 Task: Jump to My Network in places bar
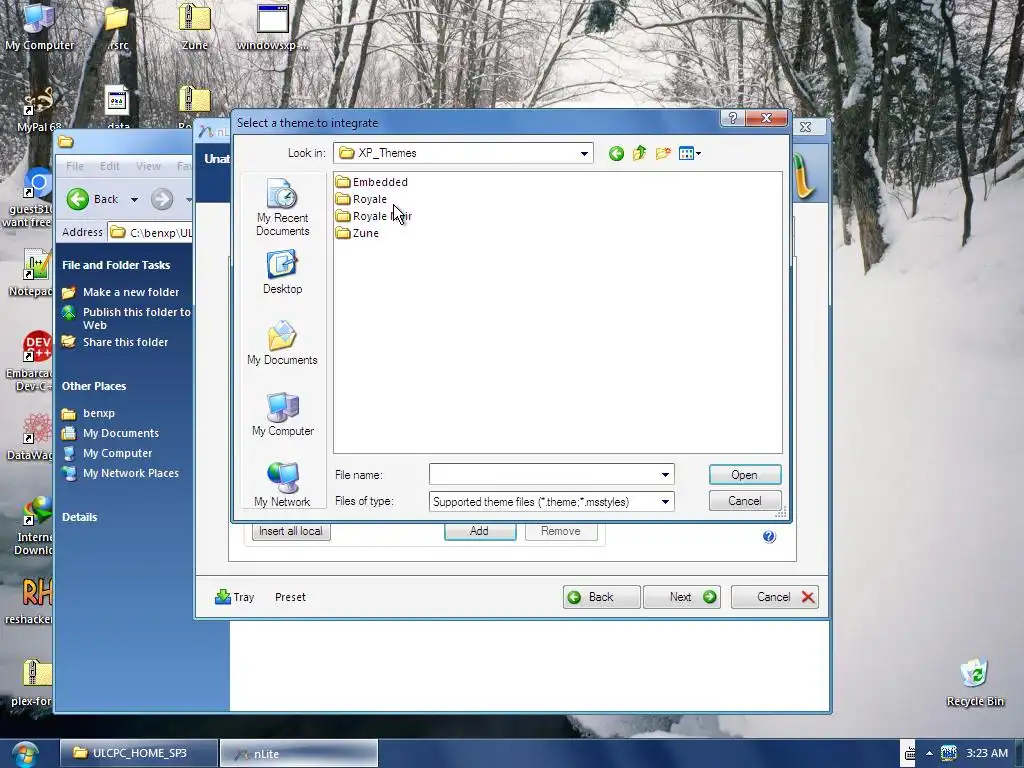(282, 485)
